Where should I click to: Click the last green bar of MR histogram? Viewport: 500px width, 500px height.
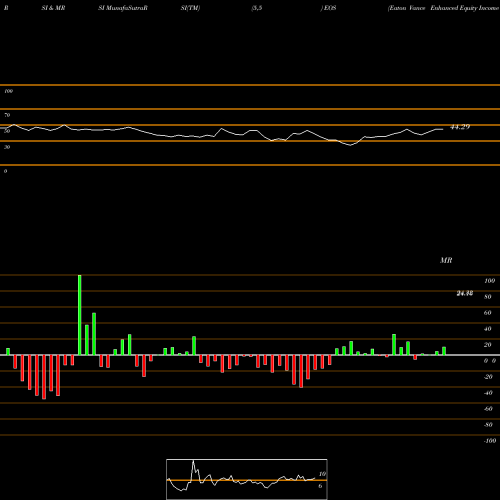coord(444,351)
